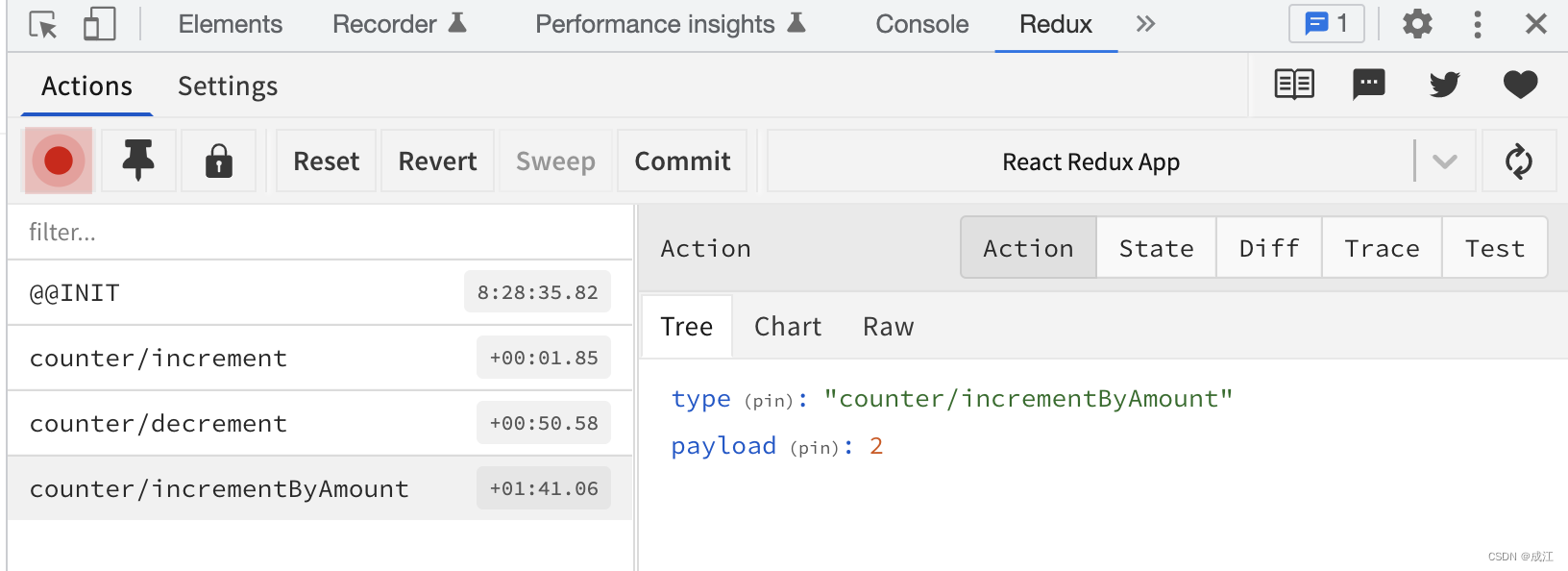Open the DevTools three-dot menu
The image size is (1568, 571).
1478,24
